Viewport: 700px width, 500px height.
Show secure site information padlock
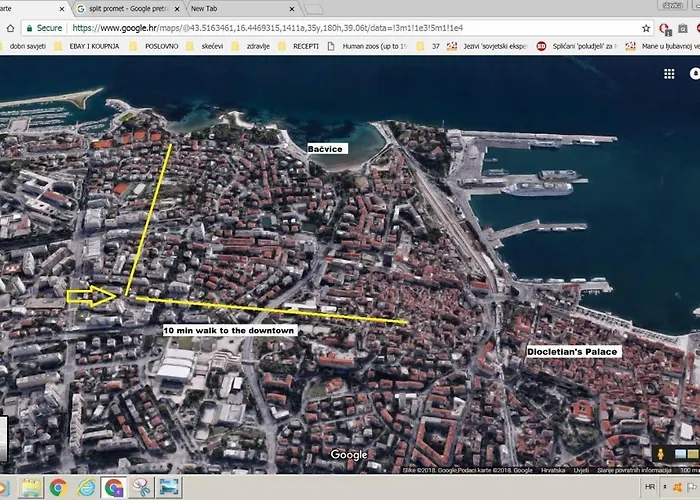point(29,28)
